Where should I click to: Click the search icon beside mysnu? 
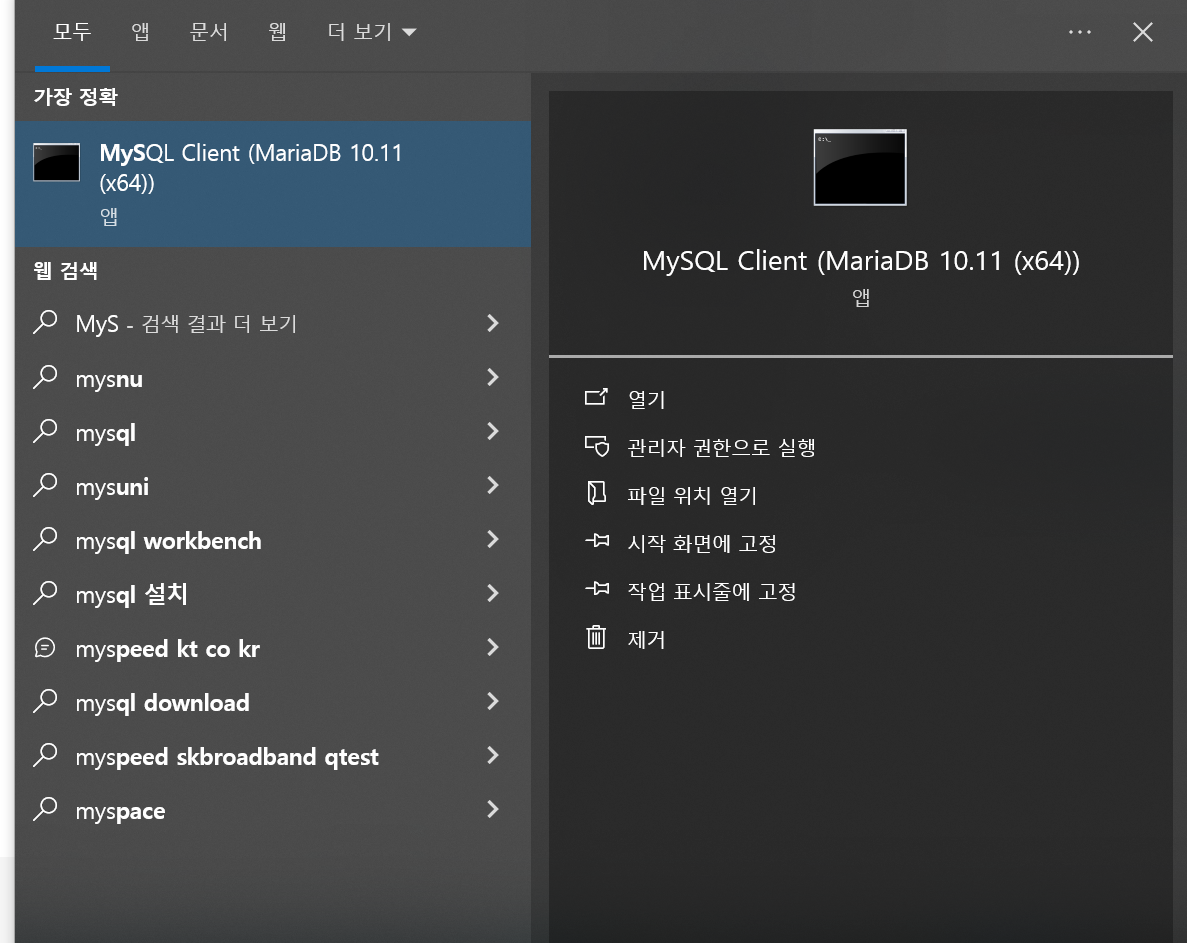(x=45, y=377)
